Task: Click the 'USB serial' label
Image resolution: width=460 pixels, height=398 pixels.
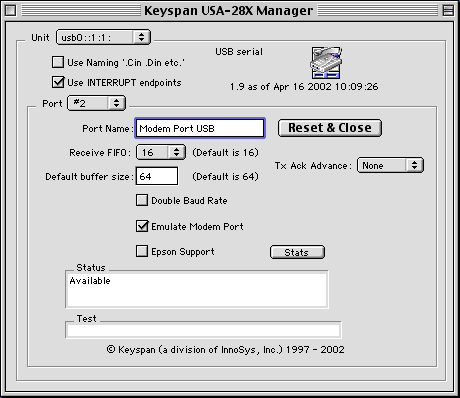Action: tap(239, 52)
